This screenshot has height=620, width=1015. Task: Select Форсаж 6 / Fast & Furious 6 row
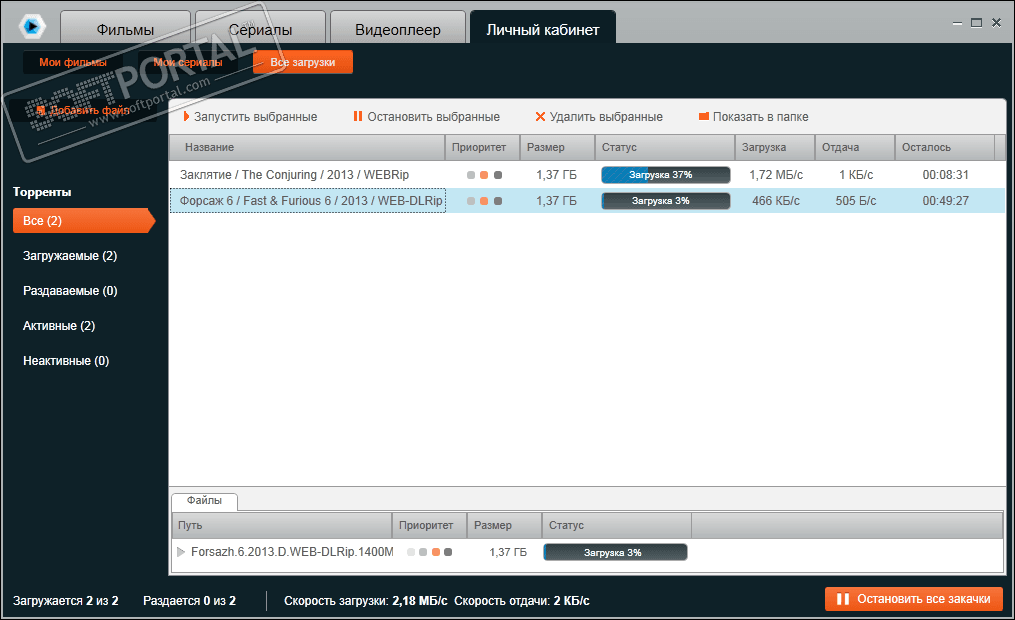point(587,201)
